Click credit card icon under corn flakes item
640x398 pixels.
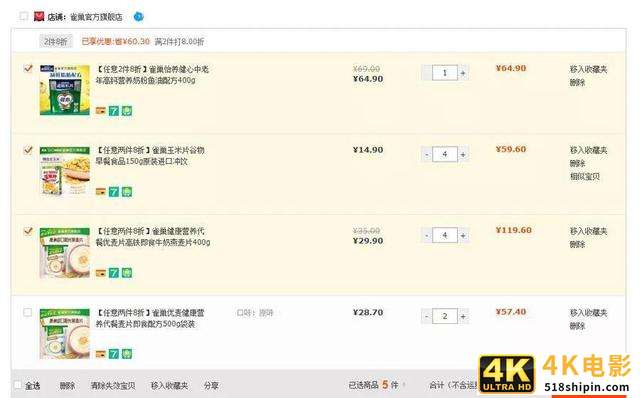coord(100,191)
